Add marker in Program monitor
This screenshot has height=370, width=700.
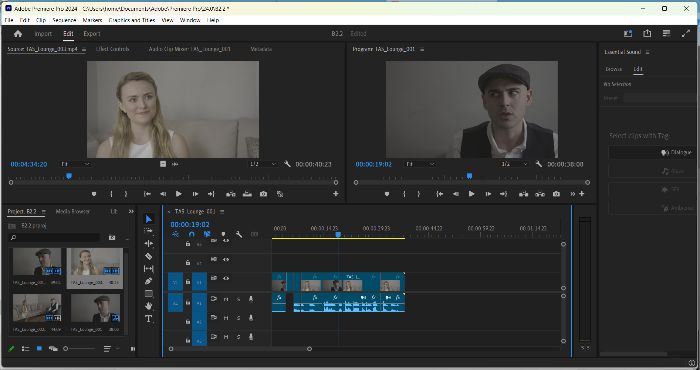[387, 194]
